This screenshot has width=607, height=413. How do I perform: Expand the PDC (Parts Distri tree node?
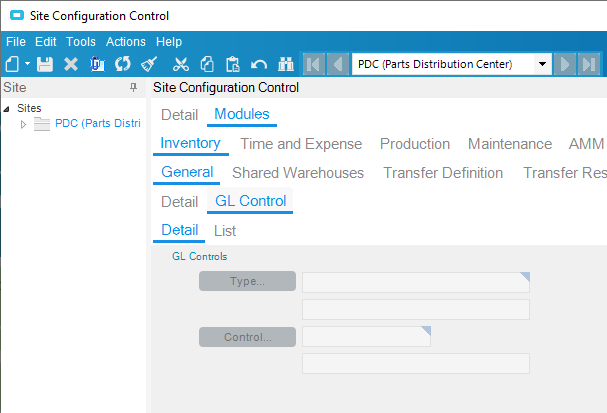[23, 124]
